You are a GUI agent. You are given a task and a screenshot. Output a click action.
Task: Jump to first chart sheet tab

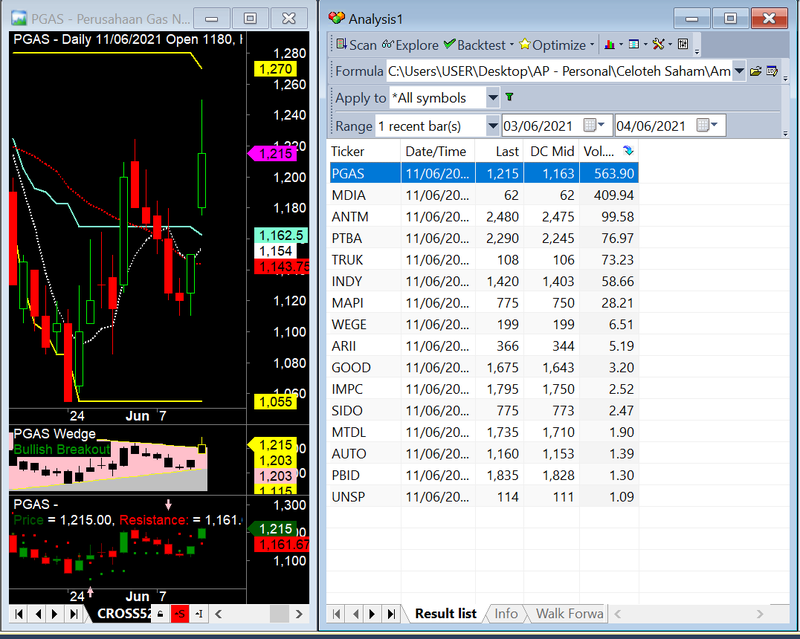click(19, 613)
